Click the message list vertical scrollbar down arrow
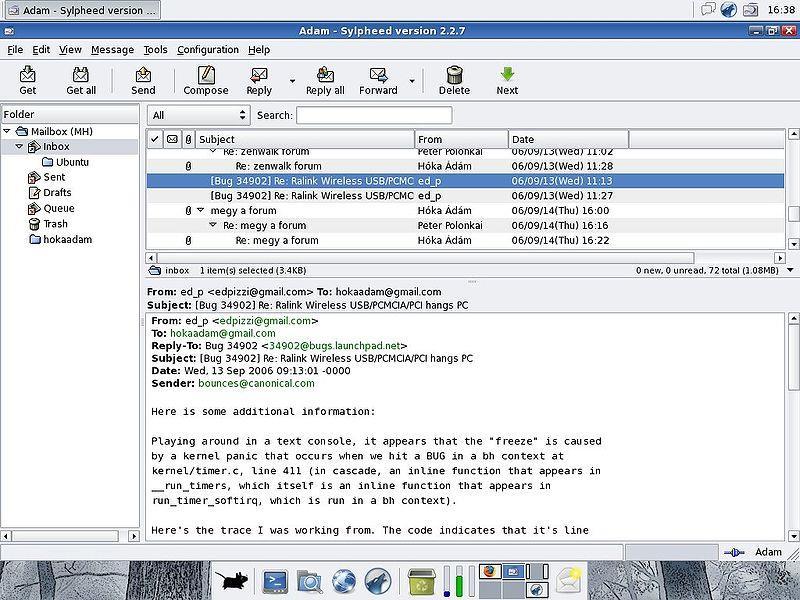Image resolution: width=800 pixels, height=600 pixels. click(793, 243)
